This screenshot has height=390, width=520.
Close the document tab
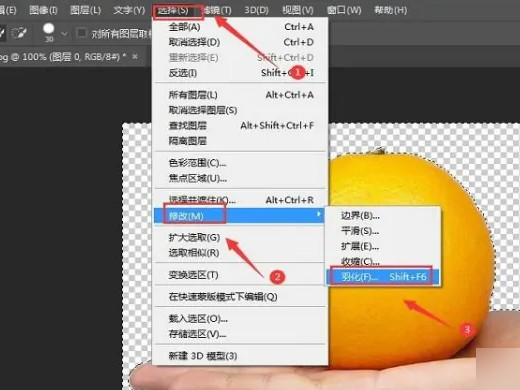pos(135,57)
